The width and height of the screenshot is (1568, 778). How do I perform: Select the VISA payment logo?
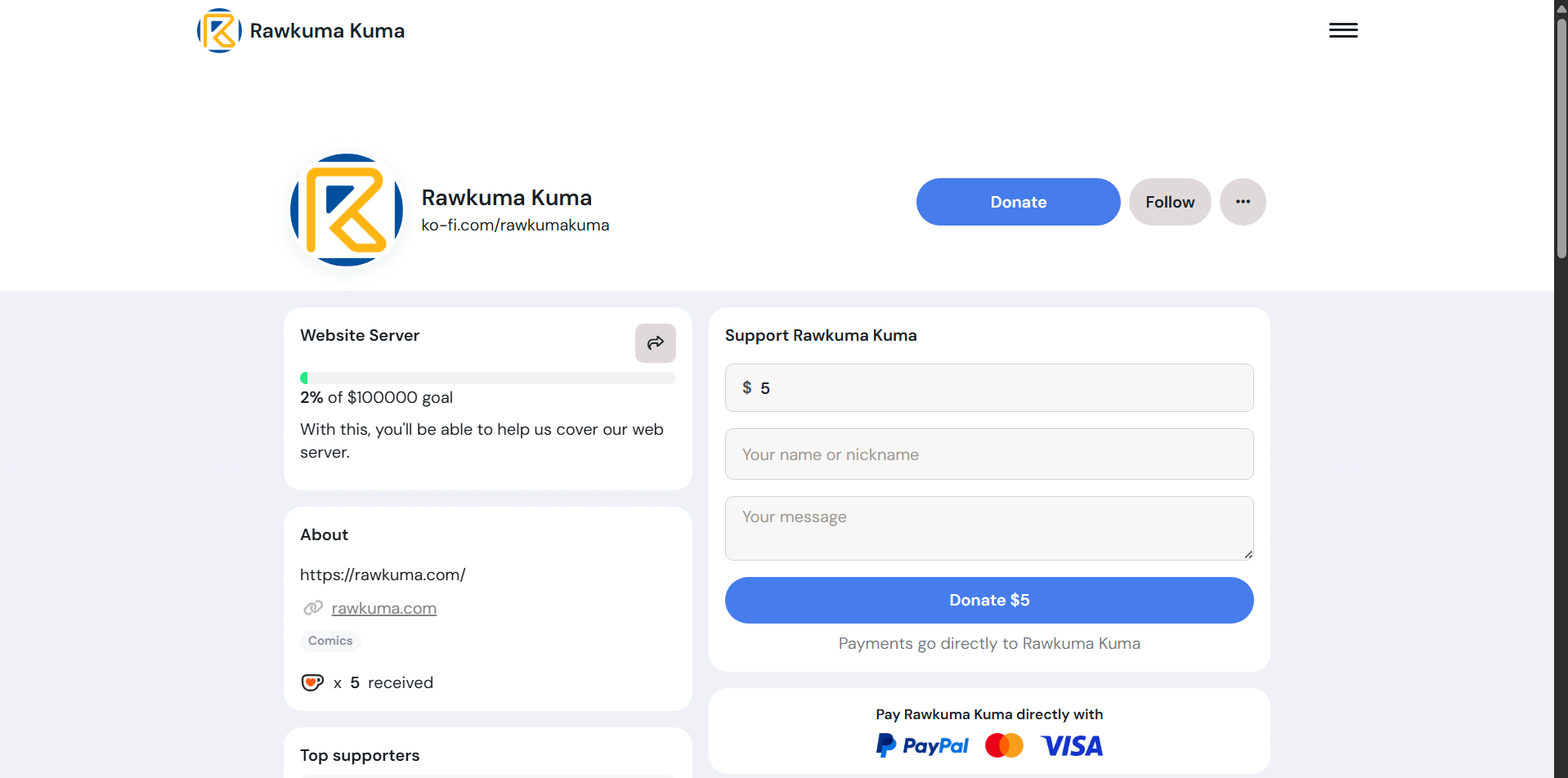[x=1072, y=745]
